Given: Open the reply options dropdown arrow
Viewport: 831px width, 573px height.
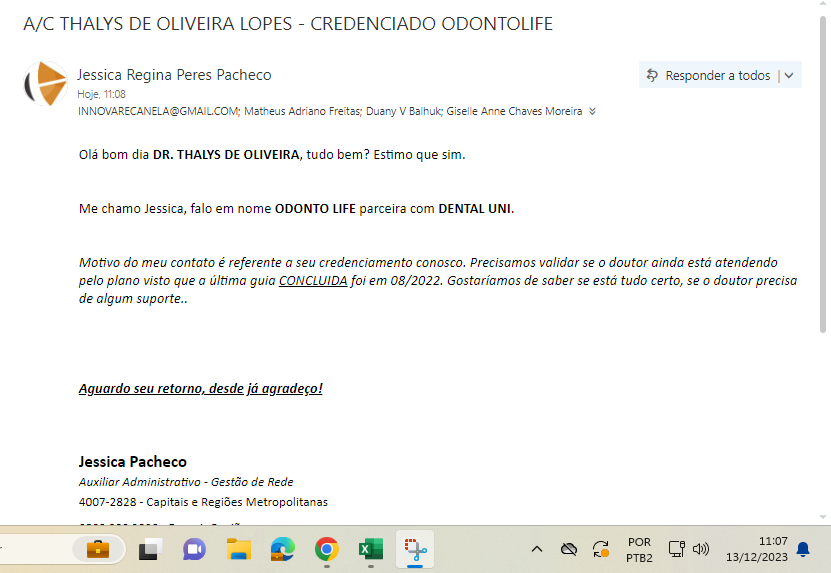Looking at the screenshot, I should pos(789,75).
